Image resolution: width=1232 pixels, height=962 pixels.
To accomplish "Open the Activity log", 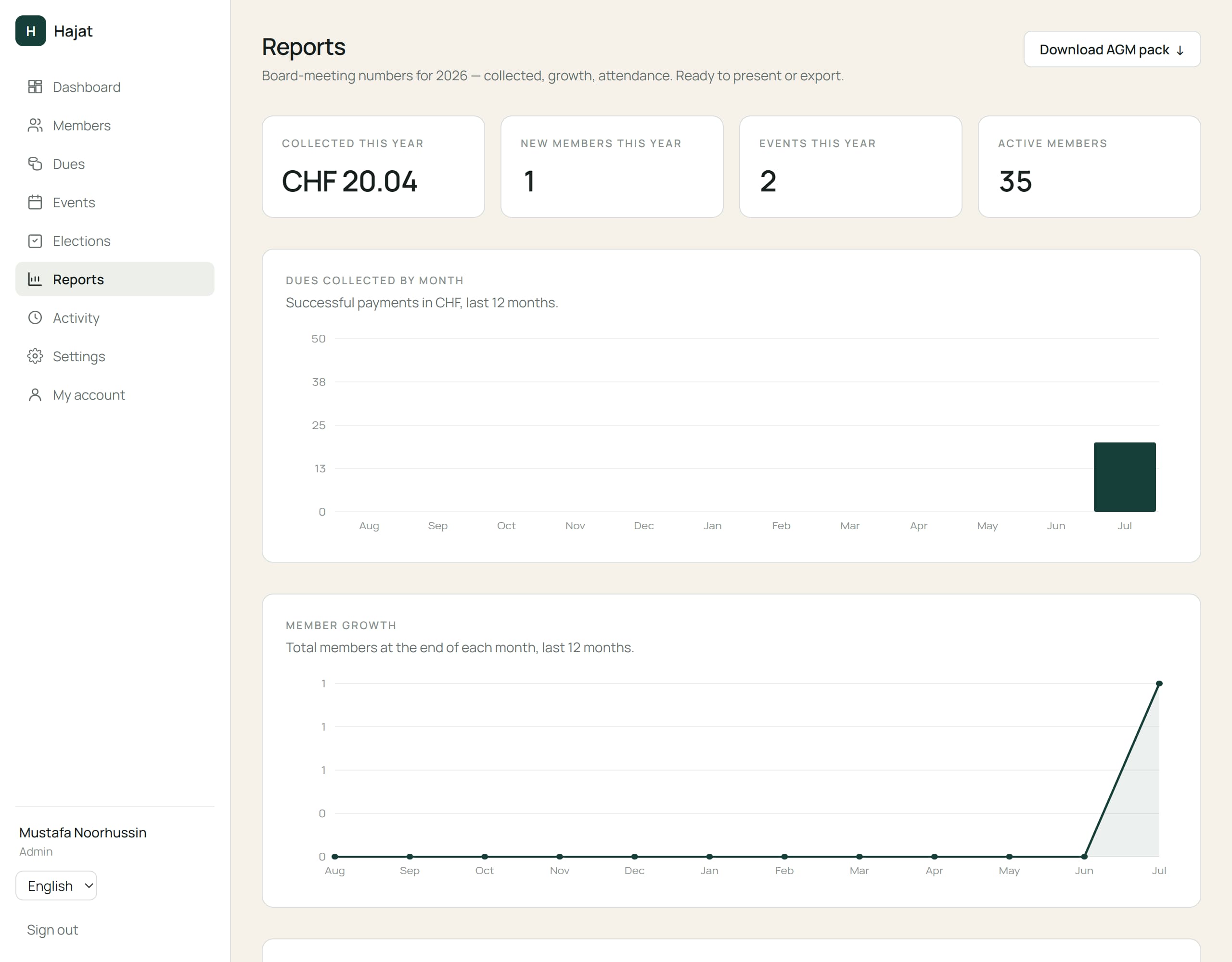I will click(x=115, y=317).
